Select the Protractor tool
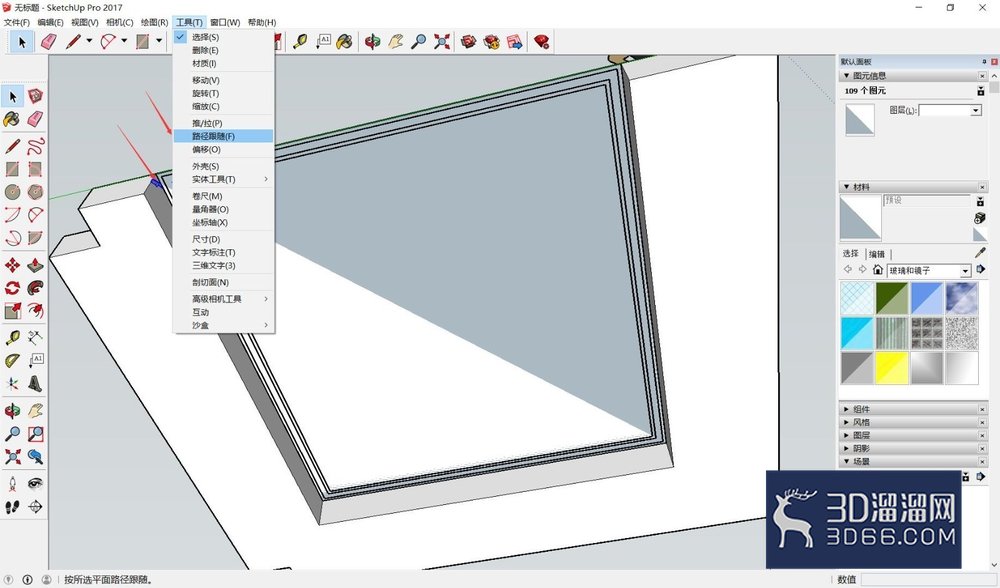 coord(12,361)
